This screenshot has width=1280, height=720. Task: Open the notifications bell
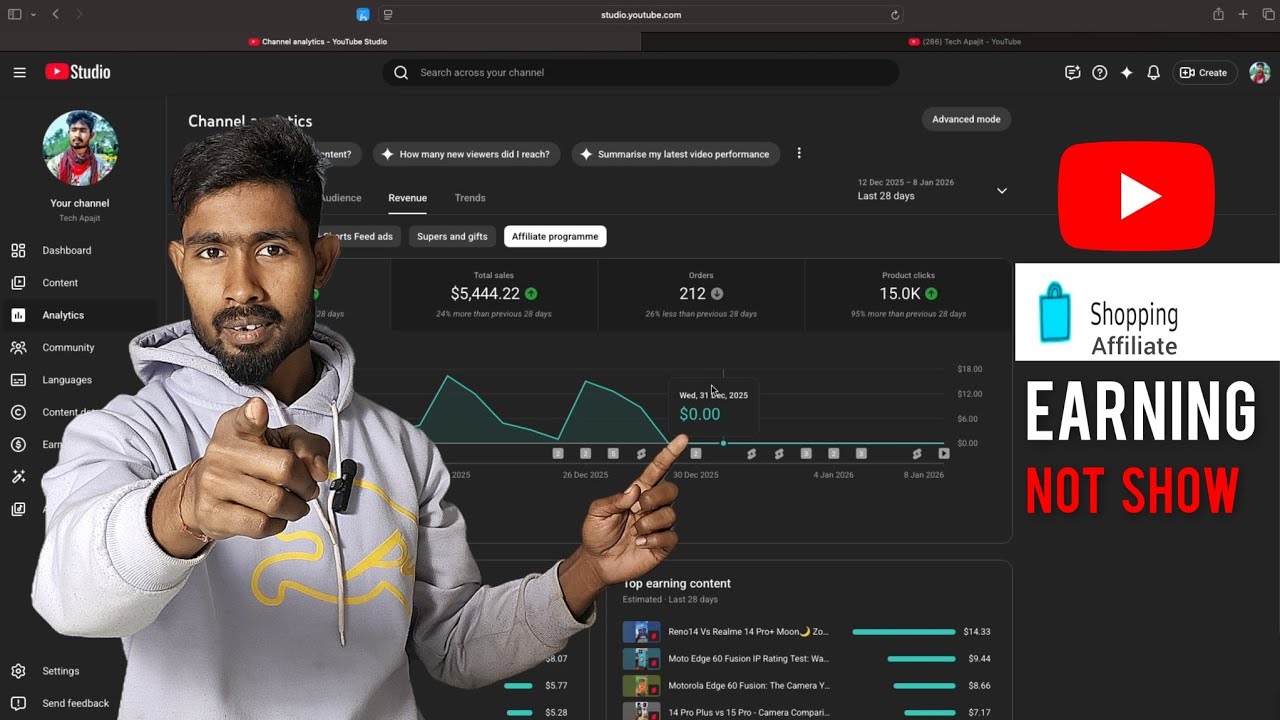(1153, 73)
